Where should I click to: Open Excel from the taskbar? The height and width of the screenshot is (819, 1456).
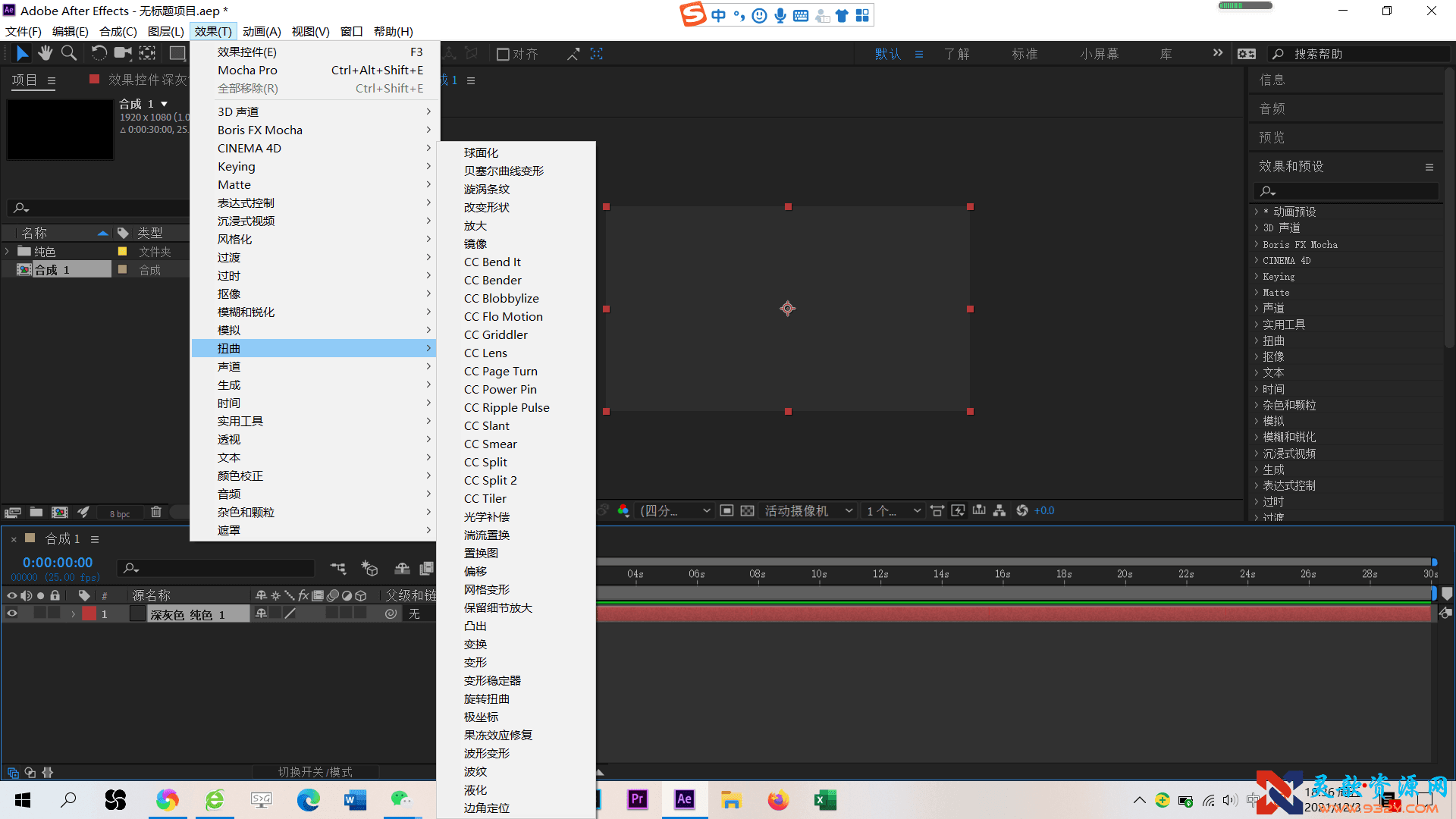(825, 799)
